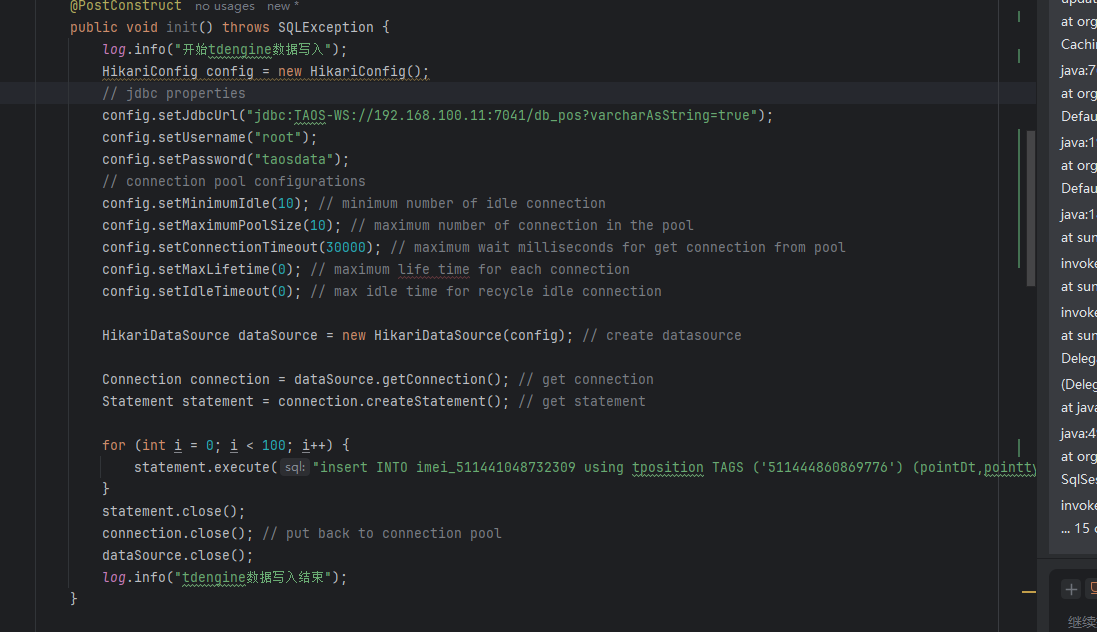Screen dimensions: 1097x632
Task: Click the "no usages" inlay hint
Action: click(x=225, y=6)
